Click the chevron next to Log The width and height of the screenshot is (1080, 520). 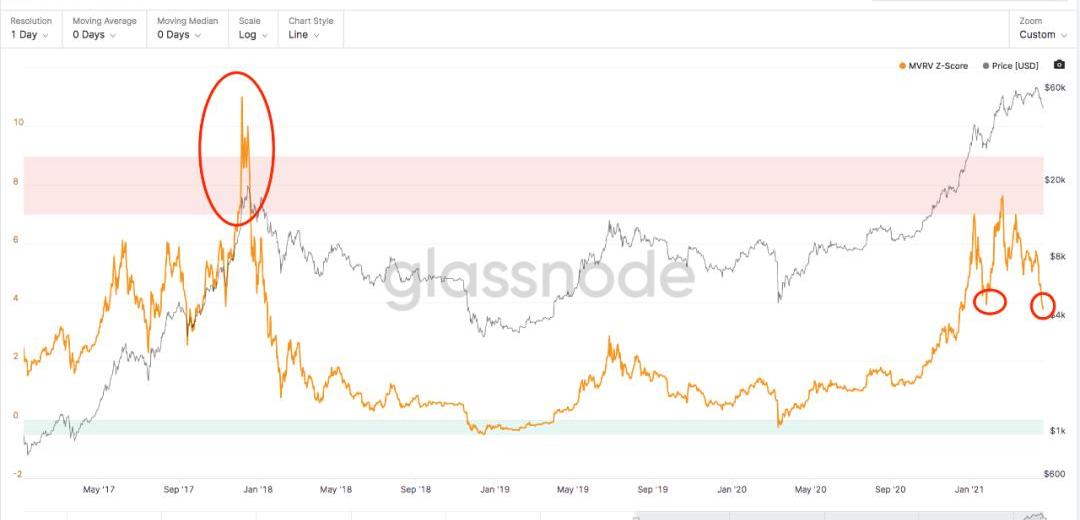coord(265,35)
